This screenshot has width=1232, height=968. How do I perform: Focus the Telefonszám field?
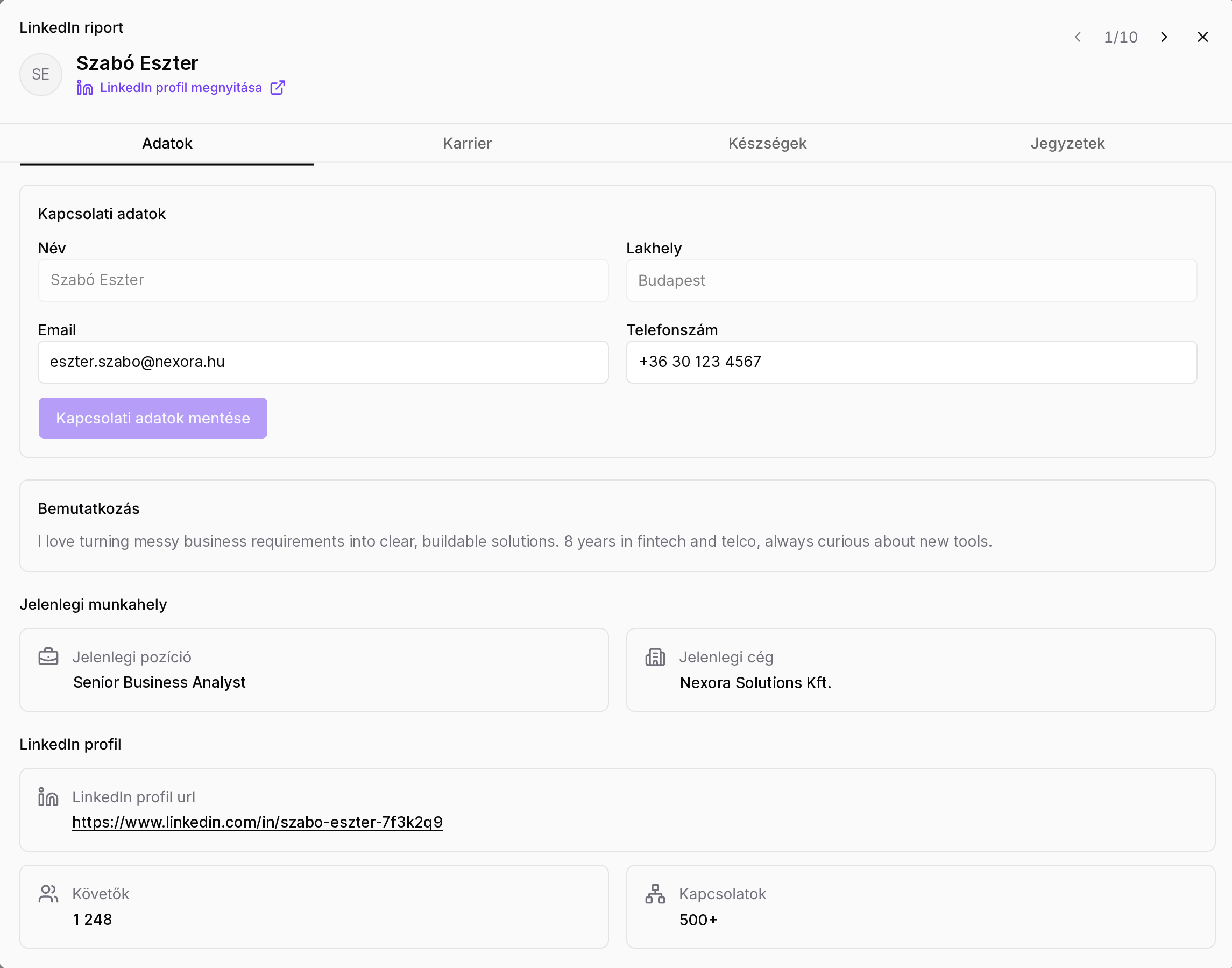click(911, 362)
